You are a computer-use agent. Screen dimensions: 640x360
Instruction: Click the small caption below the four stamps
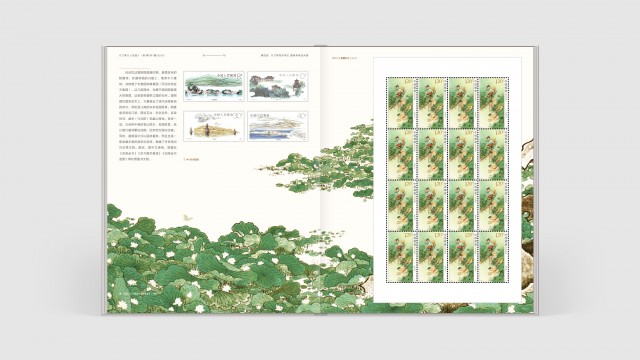tap(192, 159)
